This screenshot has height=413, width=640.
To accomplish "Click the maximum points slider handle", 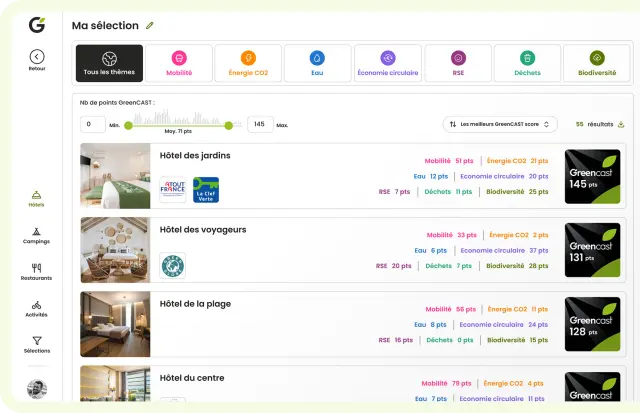I will [x=229, y=125].
